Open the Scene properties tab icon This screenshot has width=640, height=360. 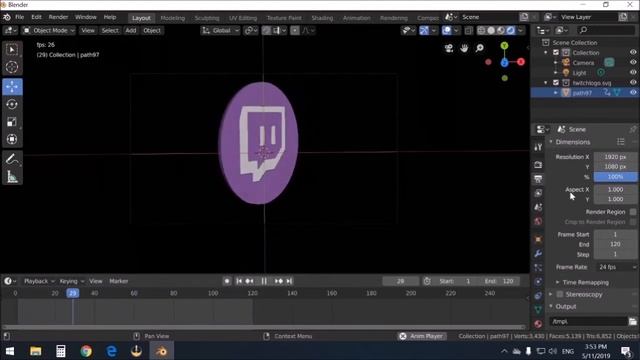tap(538, 207)
